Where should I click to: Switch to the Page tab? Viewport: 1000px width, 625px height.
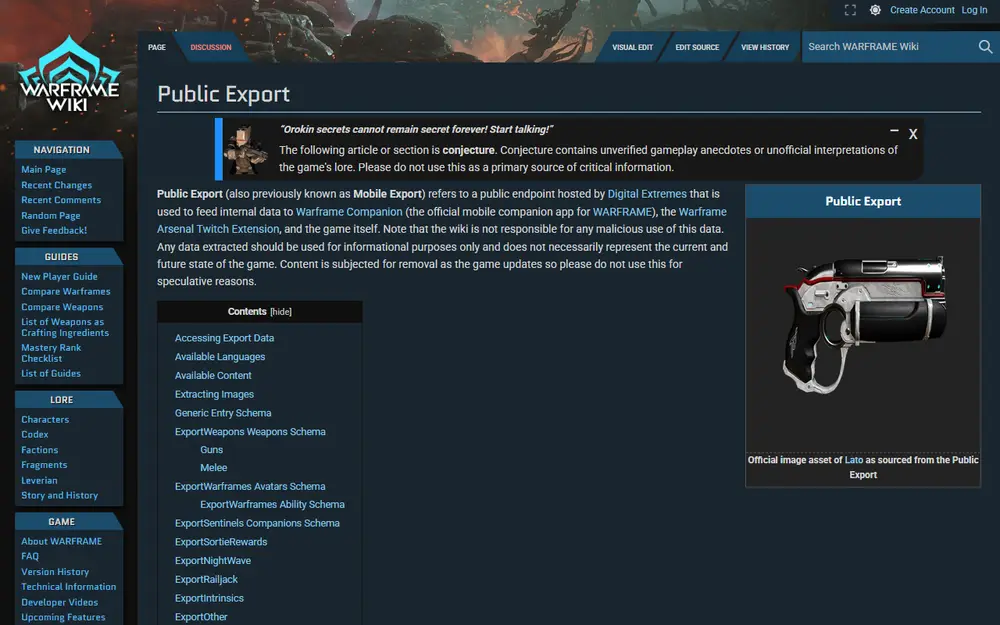click(x=157, y=47)
